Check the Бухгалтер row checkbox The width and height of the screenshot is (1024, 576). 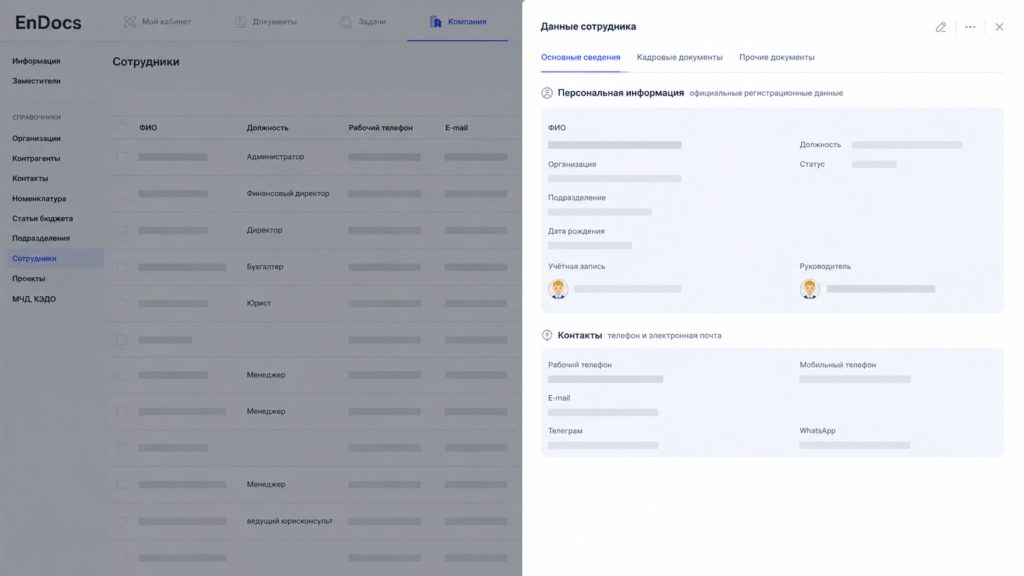pyautogui.click(x=122, y=267)
